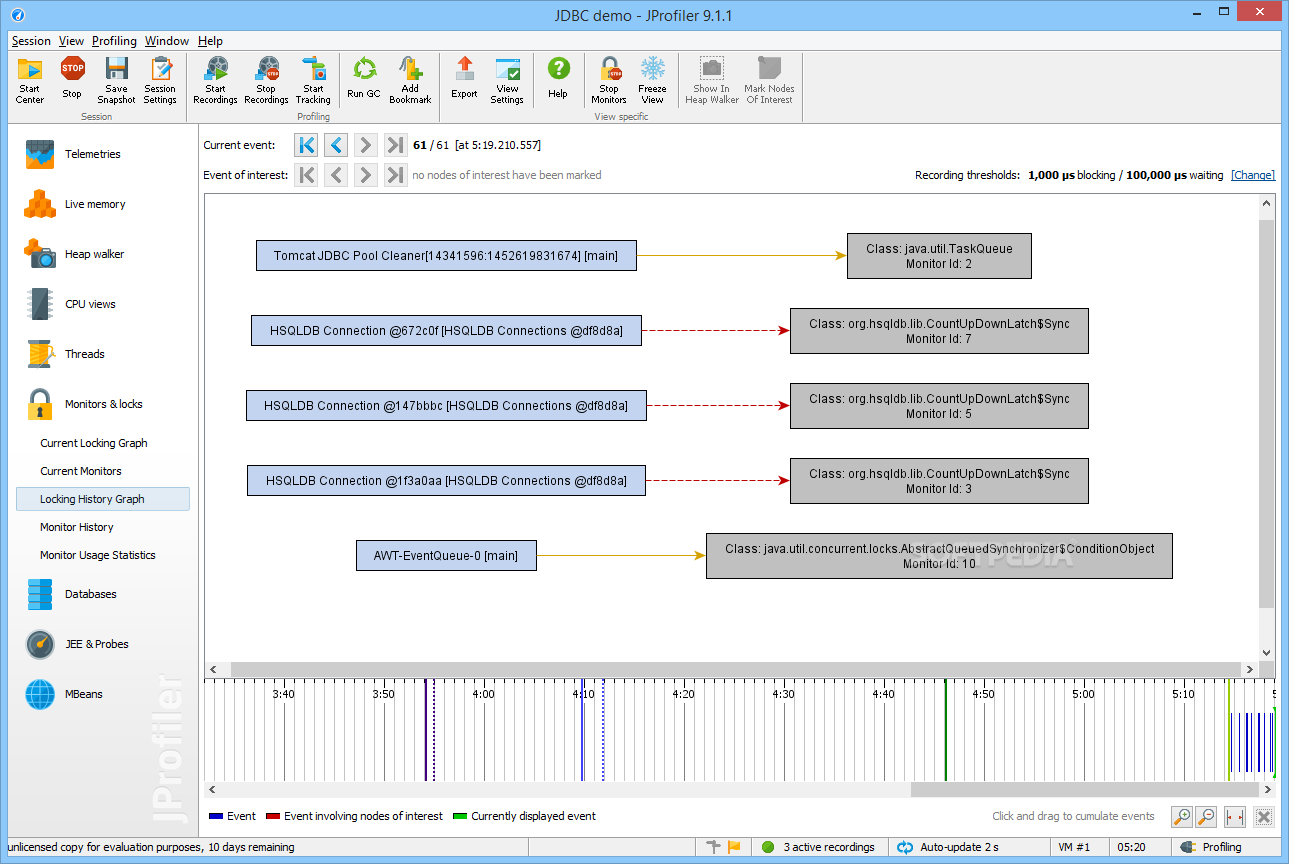Click the flag icon in status bar

coord(735,847)
